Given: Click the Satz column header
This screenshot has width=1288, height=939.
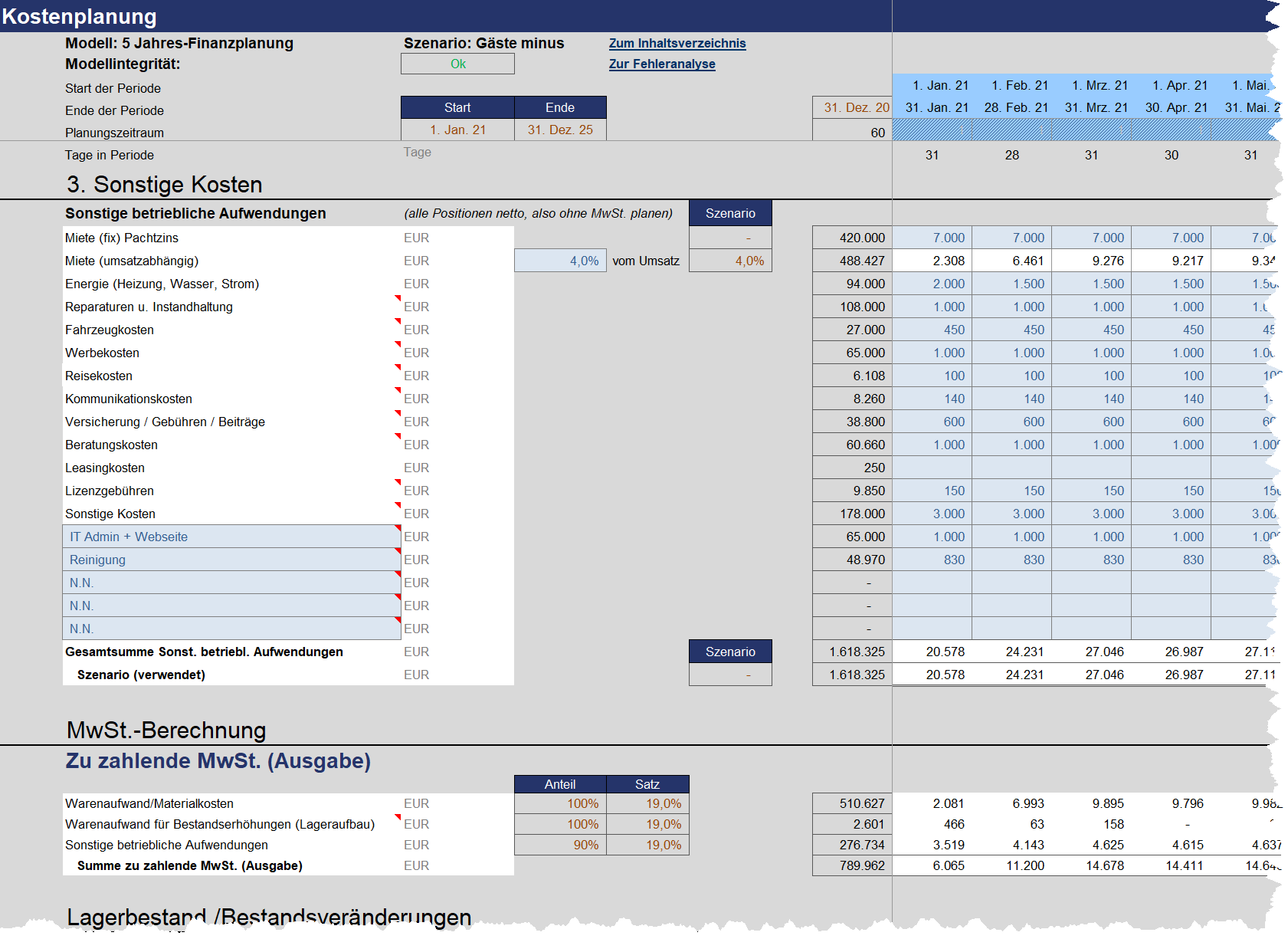Looking at the screenshot, I should (x=647, y=784).
